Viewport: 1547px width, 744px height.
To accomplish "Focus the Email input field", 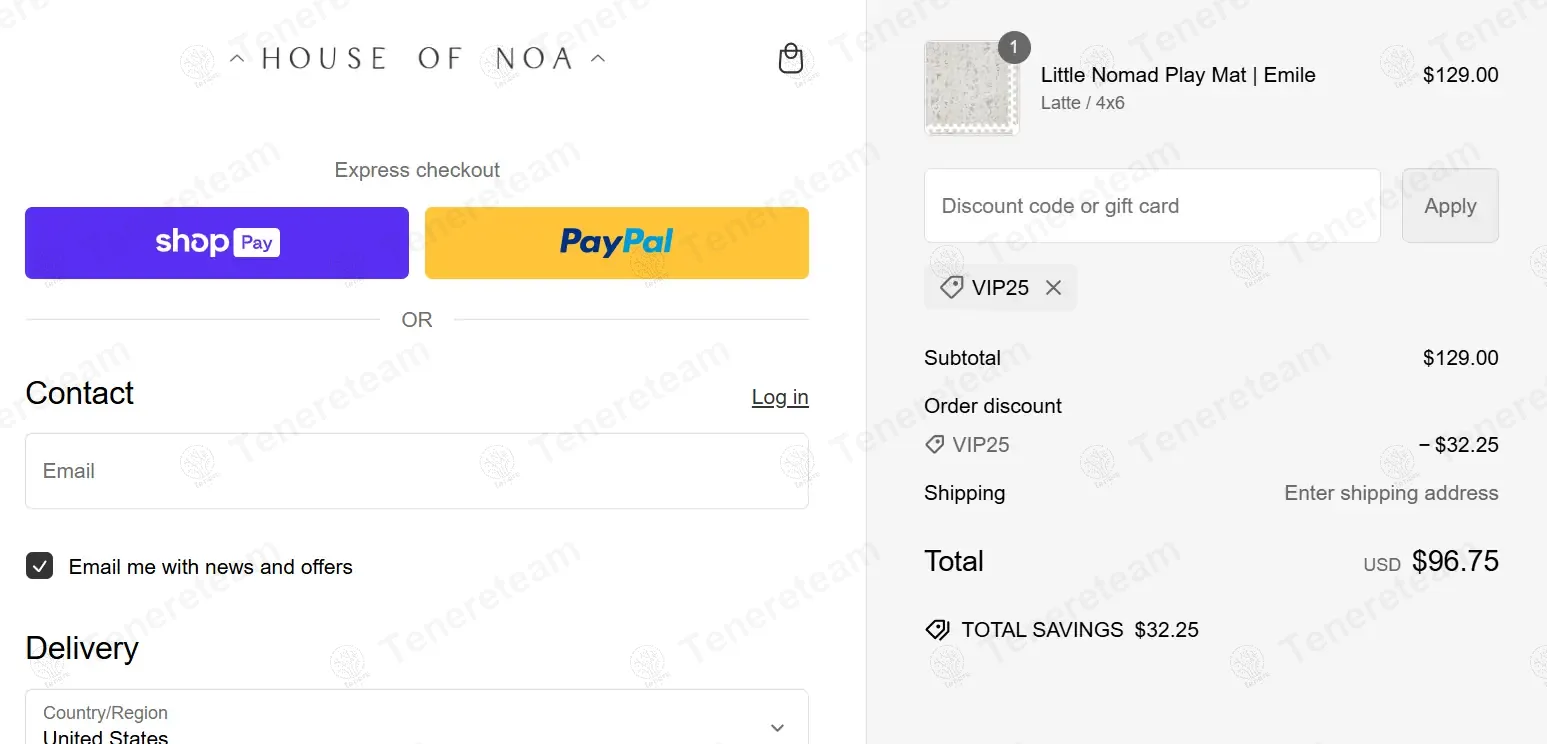I will pyautogui.click(x=416, y=471).
